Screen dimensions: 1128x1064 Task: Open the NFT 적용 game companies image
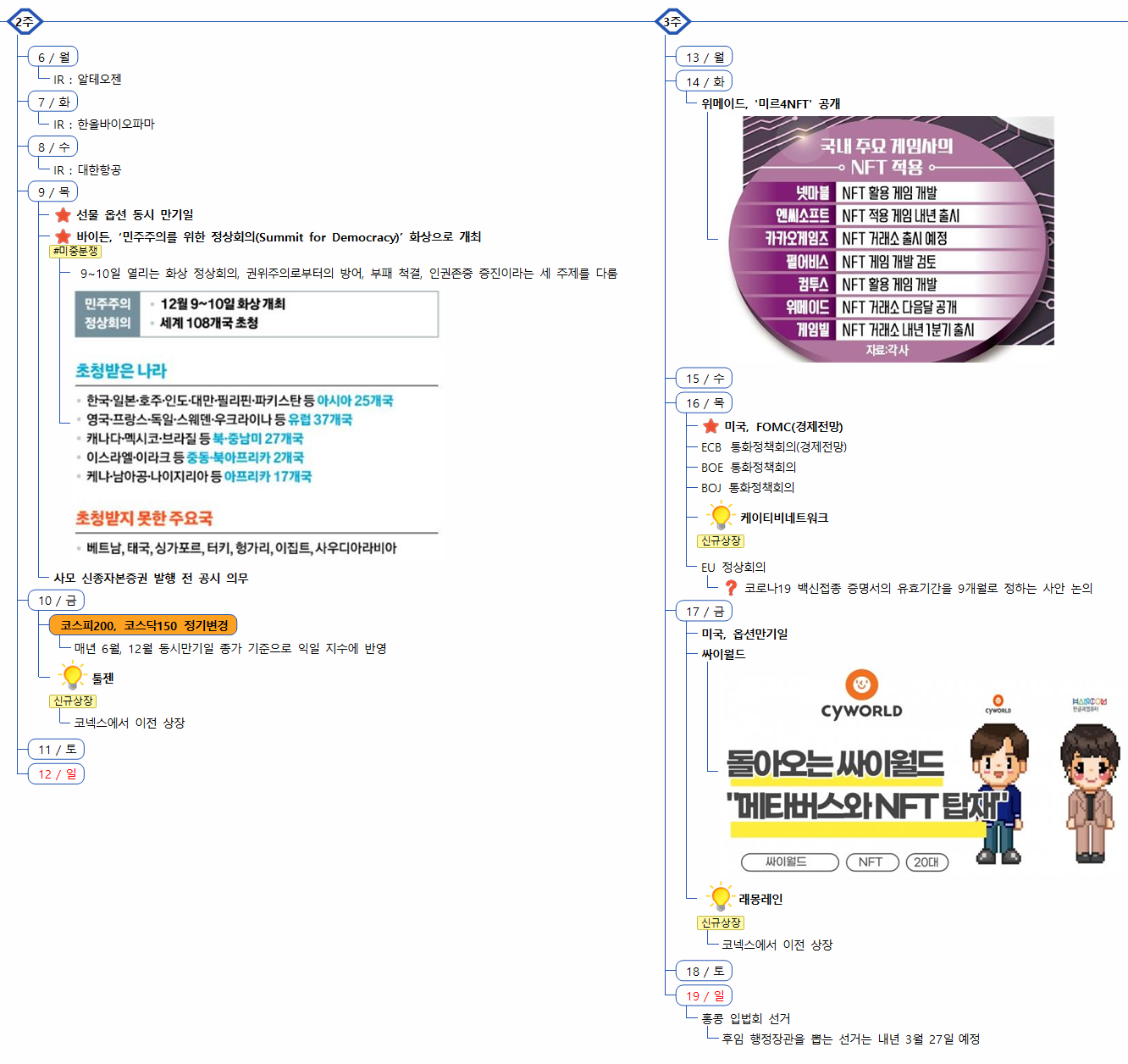pyautogui.click(x=891, y=238)
